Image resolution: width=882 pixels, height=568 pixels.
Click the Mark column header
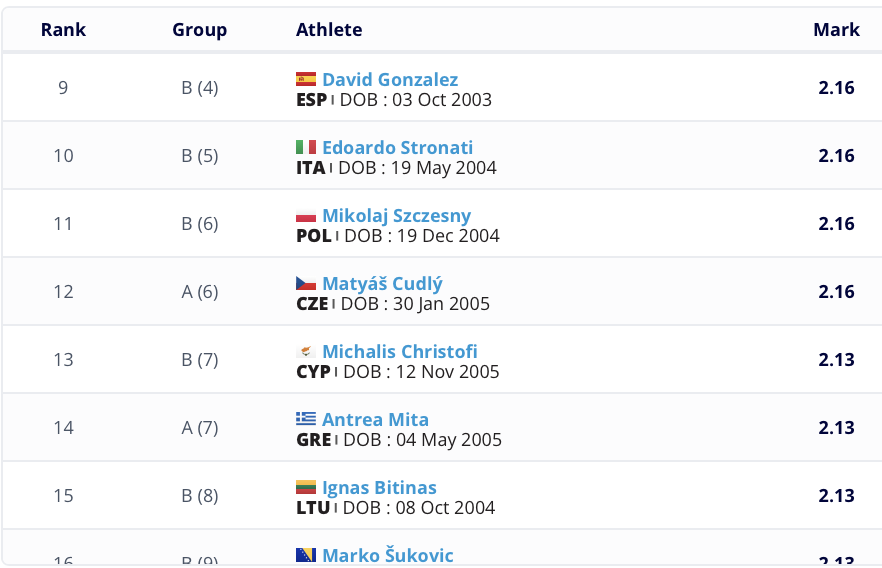tap(836, 29)
